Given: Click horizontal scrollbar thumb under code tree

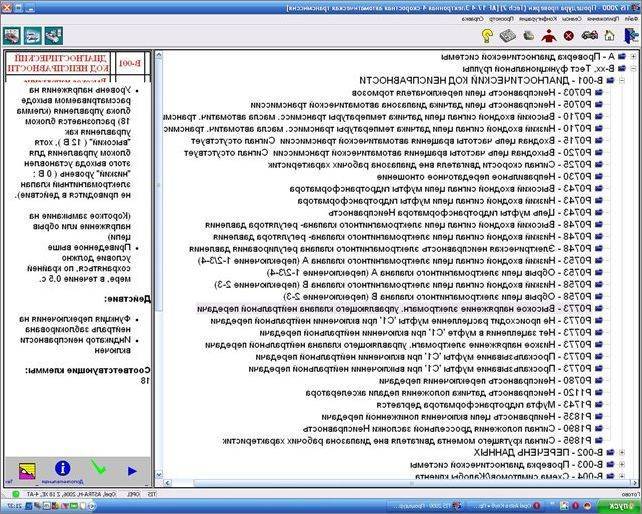Looking at the screenshot, I should [414, 484].
